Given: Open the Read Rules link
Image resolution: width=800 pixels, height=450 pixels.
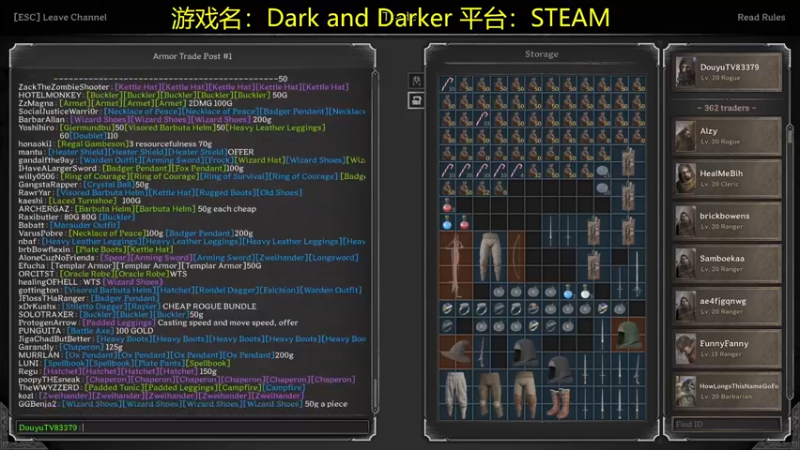Looking at the screenshot, I should tap(761, 17).
